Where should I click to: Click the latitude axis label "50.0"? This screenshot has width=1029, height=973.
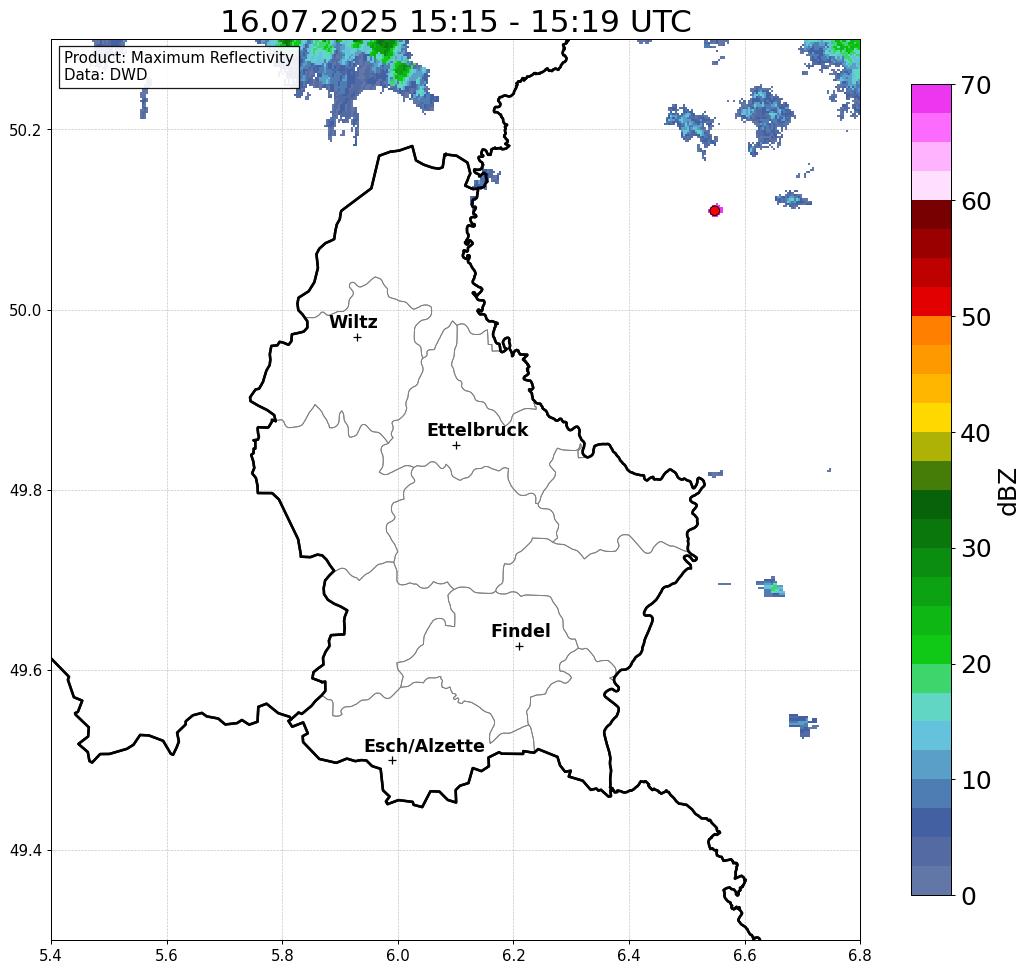[x=25, y=310]
